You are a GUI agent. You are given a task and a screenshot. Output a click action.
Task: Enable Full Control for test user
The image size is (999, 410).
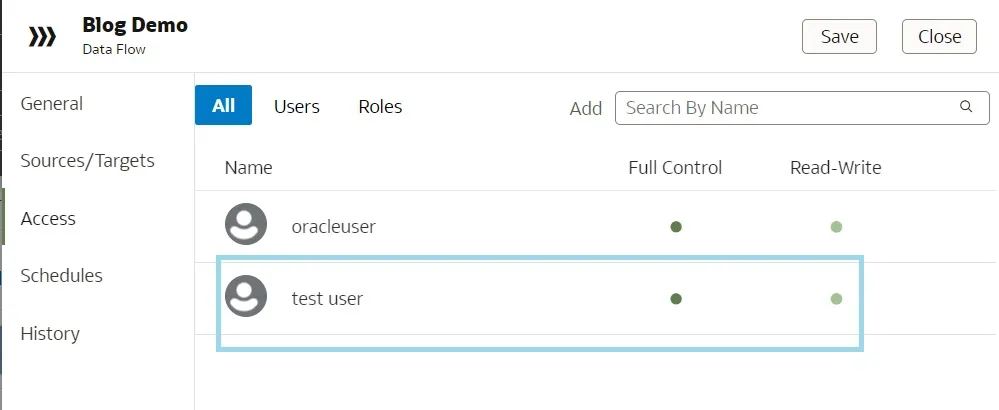[x=676, y=298]
